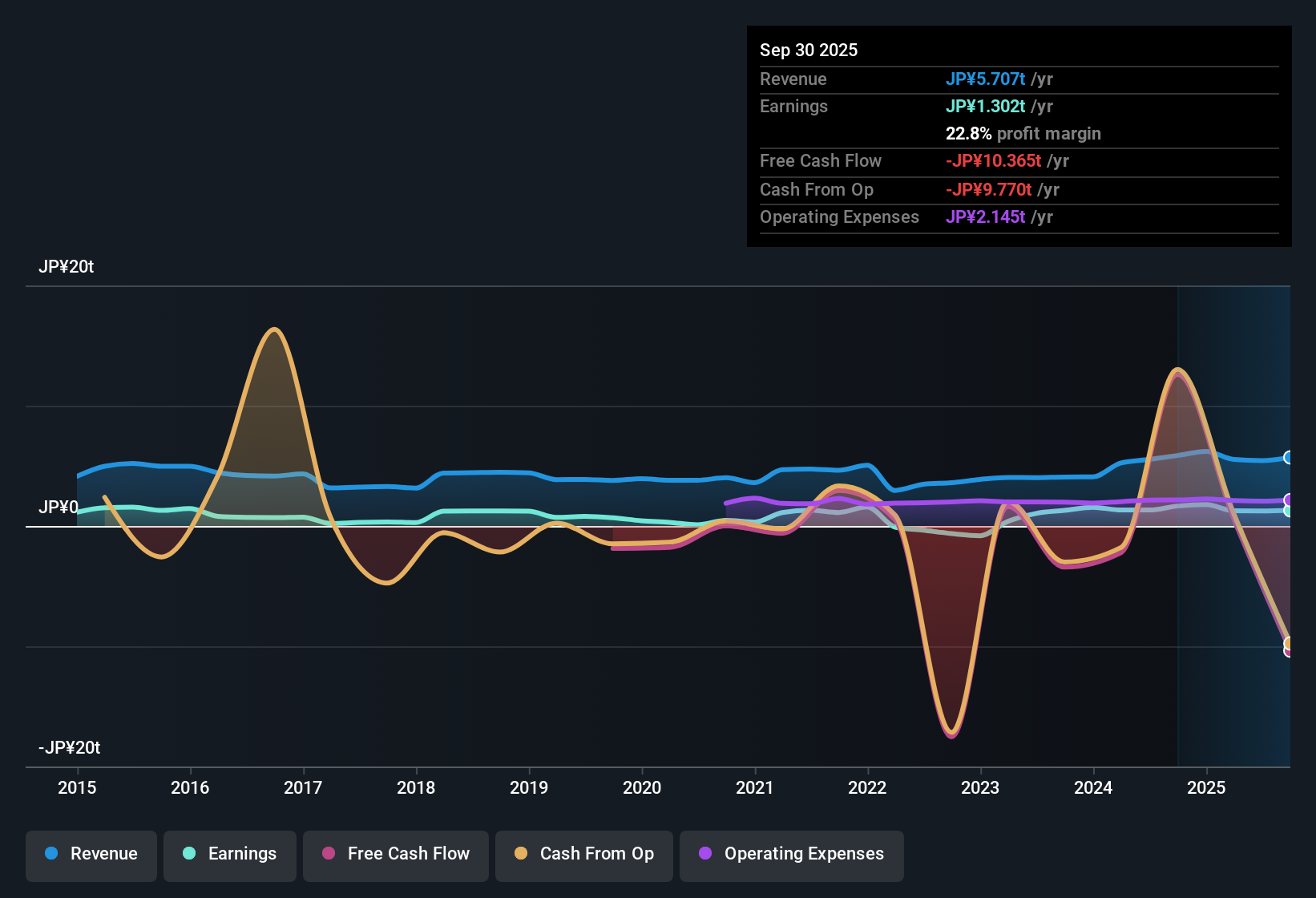Toggle the Operating Expenses series off

[791, 855]
